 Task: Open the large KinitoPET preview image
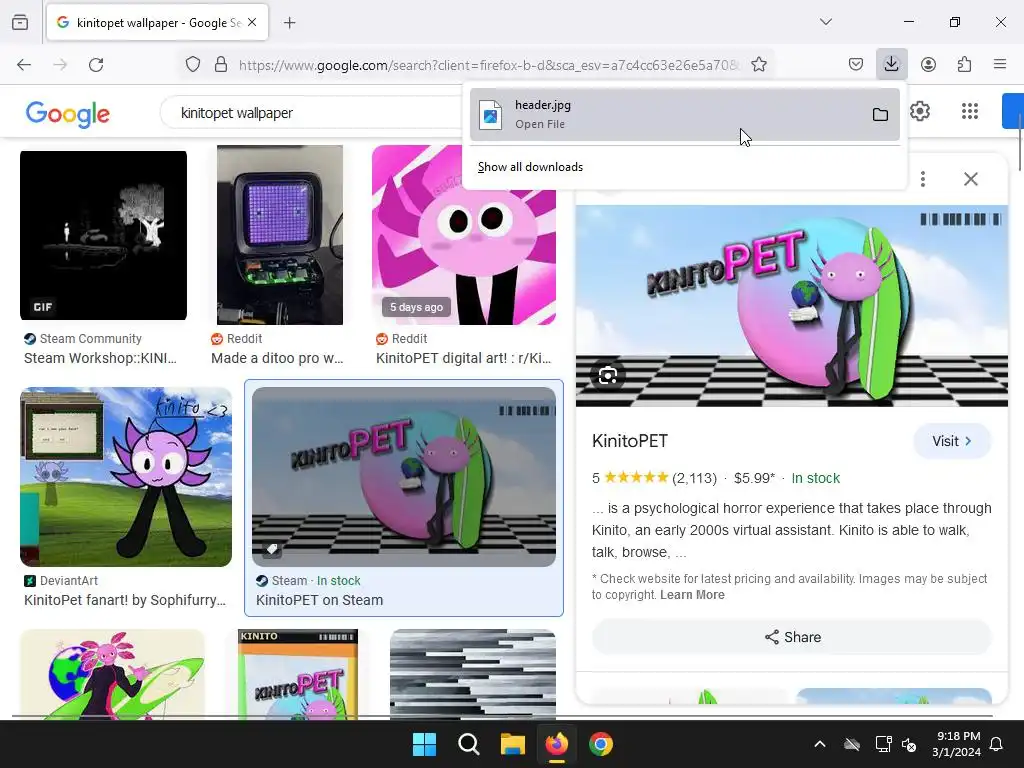coord(792,306)
